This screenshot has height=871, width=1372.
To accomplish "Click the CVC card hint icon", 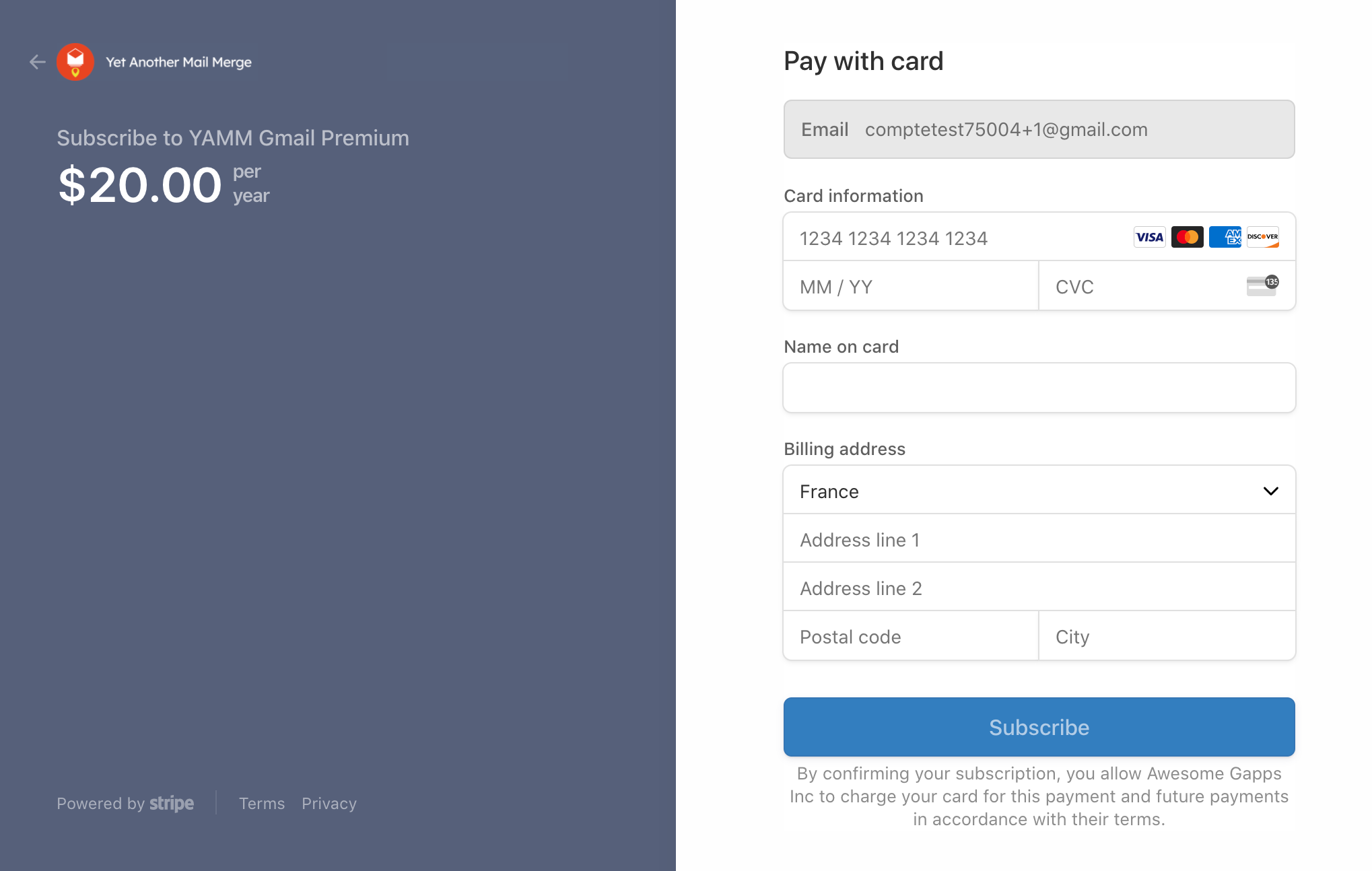I will pos(1262,285).
